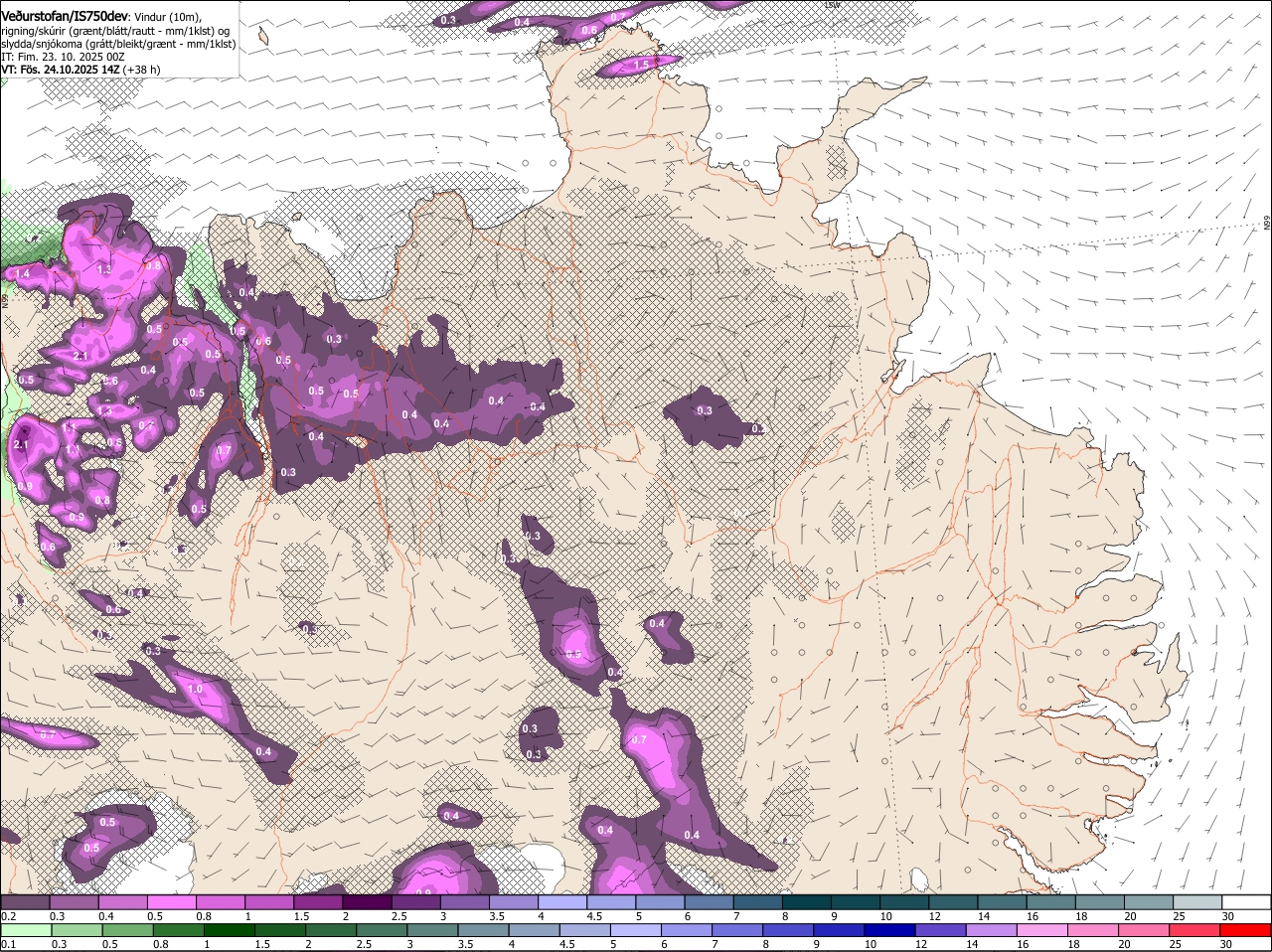Viewport: 1272px width, 952px height.
Task: Click the '1.0' precipitation value on the map
Action: 195,689
